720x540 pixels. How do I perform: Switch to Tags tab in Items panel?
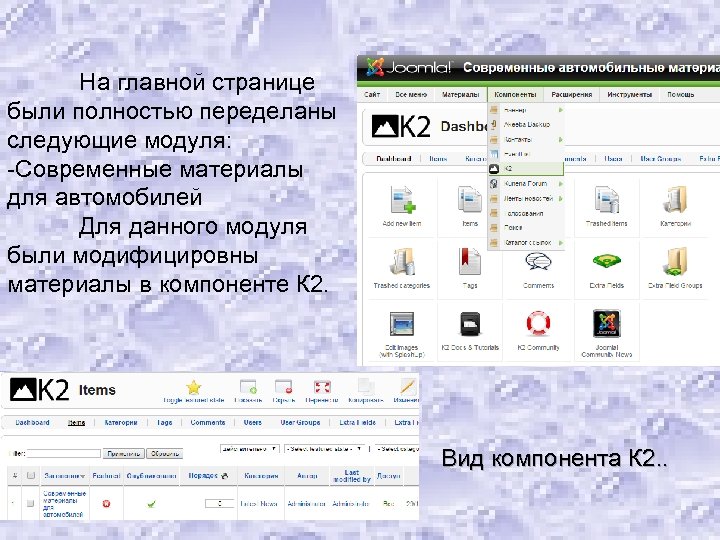click(x=164, y=422)
